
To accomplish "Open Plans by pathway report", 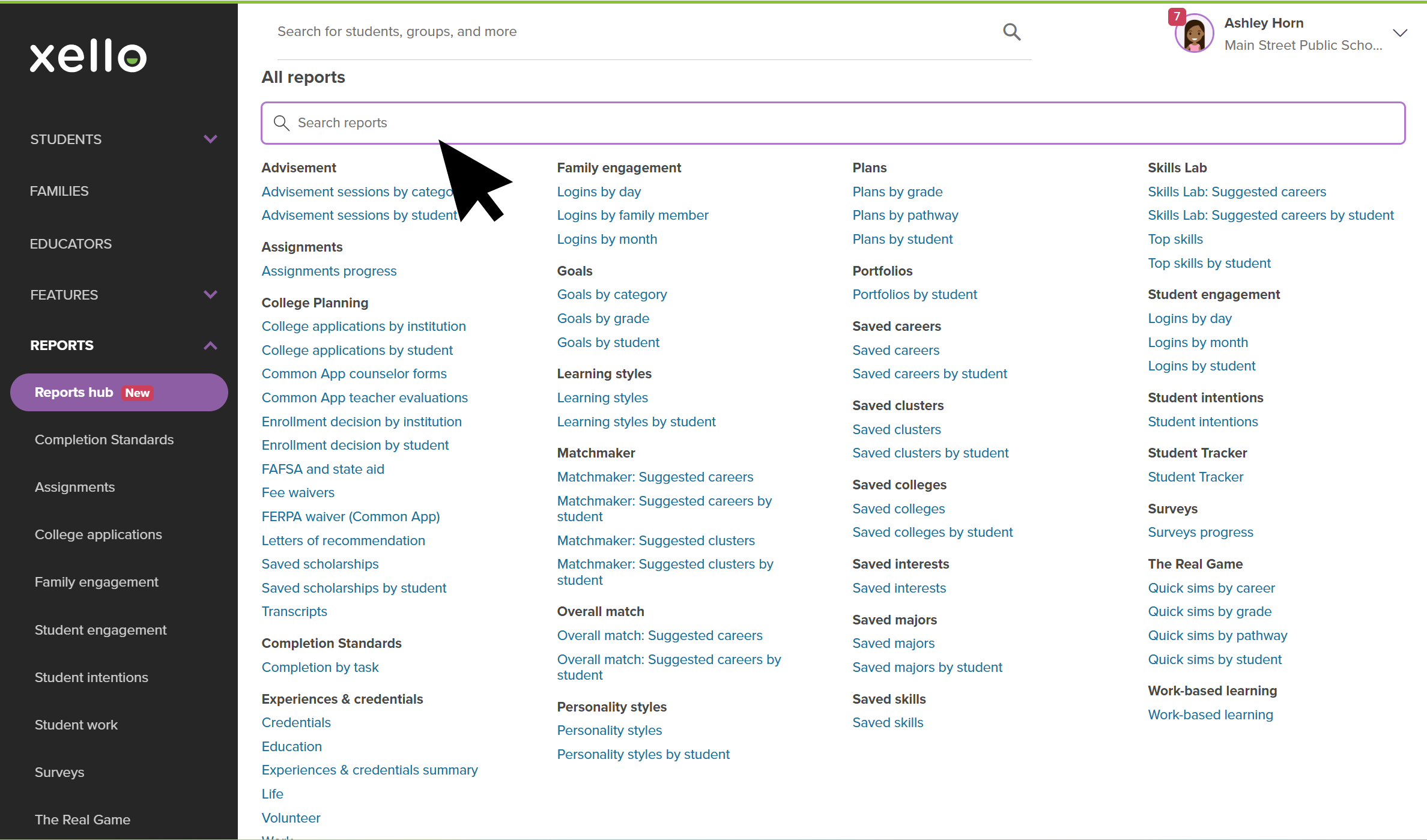I will (x=906, y=215).
